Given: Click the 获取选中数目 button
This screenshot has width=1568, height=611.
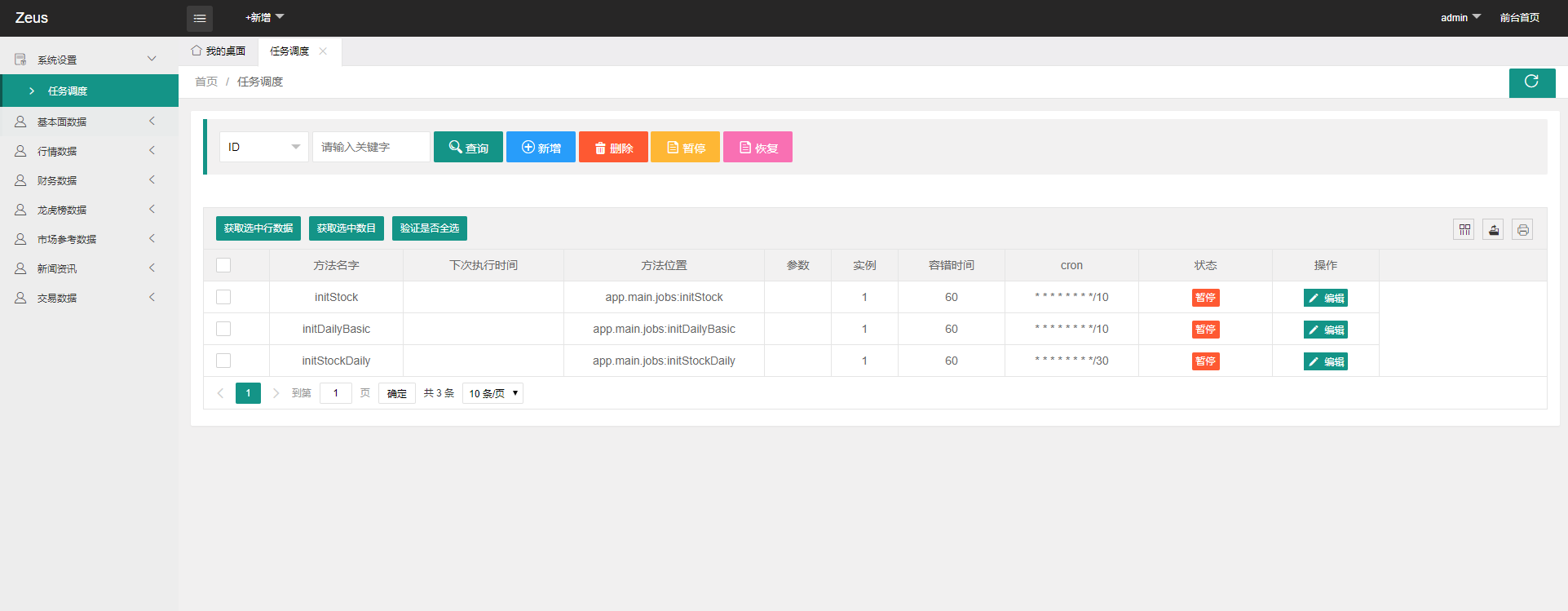Looking at the screenshot, I should coord(347,228).
